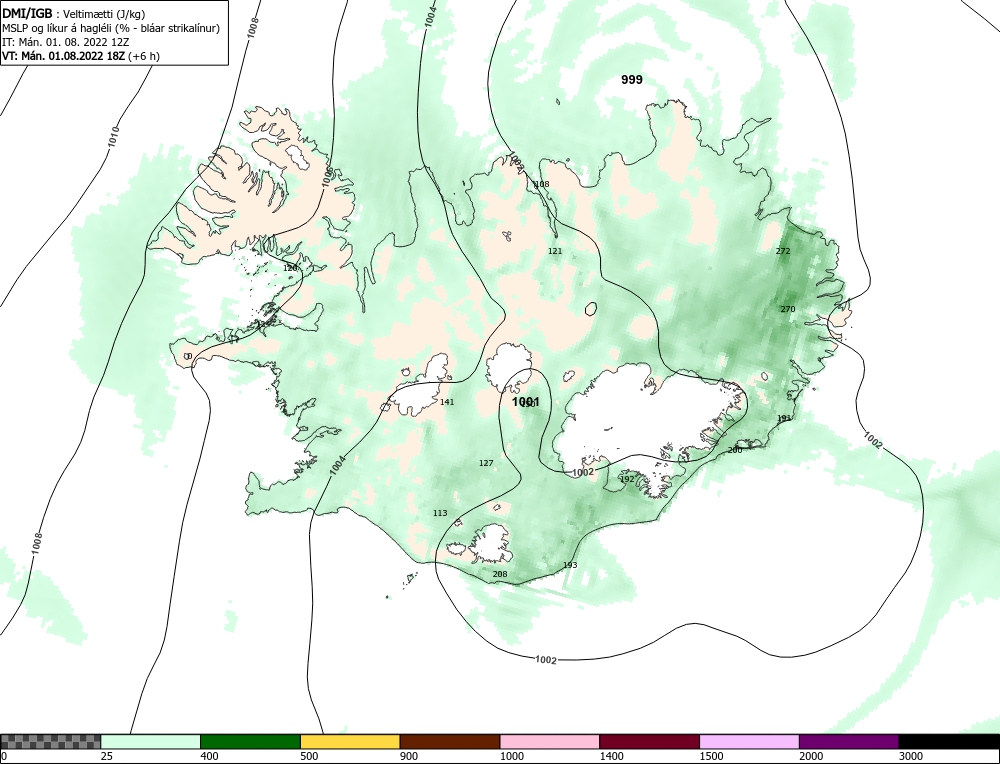Screen dimensions: 1000x764
Task: Click the 'VT: Mán. 01.08.2022 18Z (+6 h)' line
Action: (81, 56)
